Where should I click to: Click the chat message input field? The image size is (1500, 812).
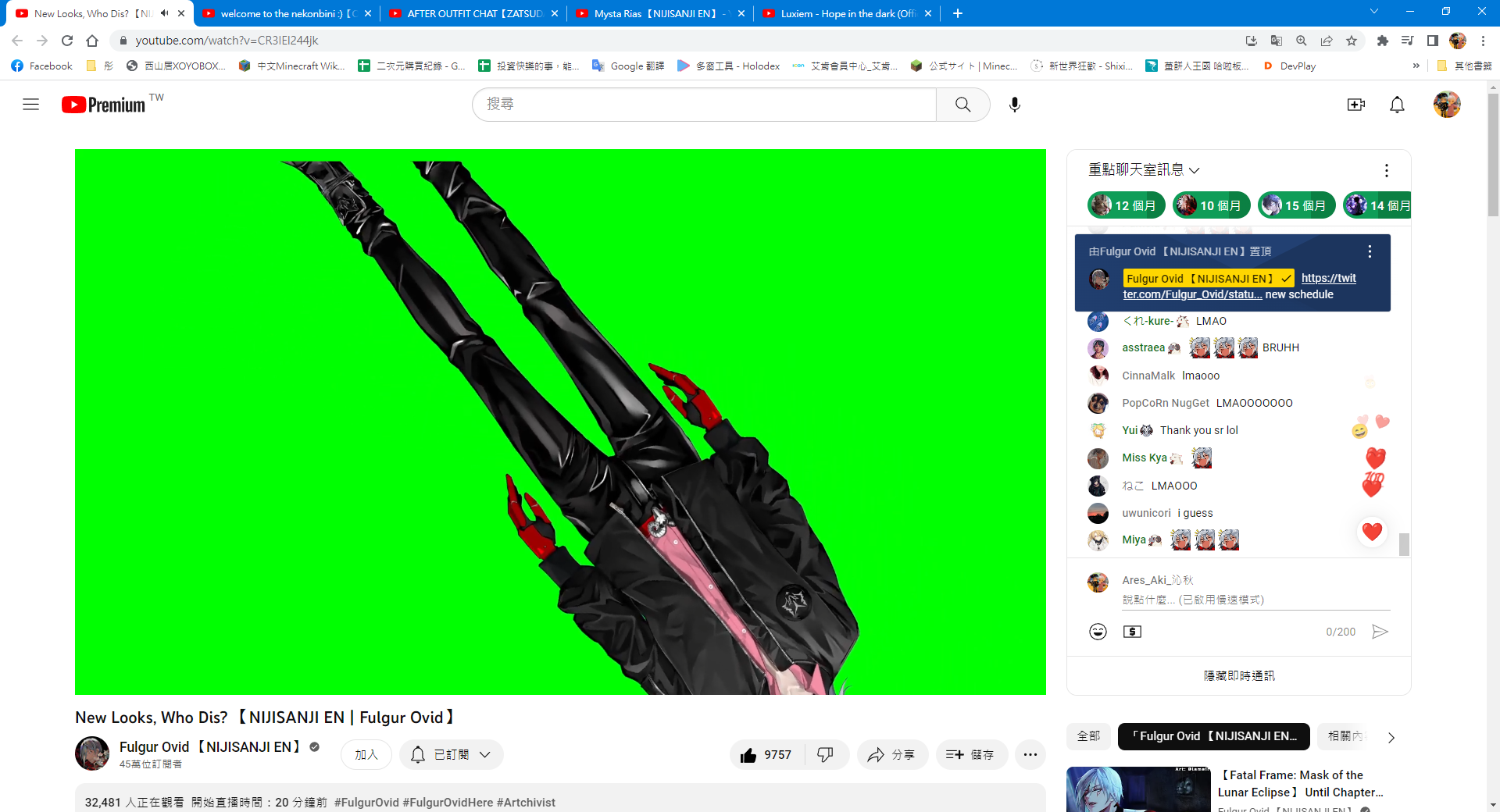[x=1255, y=600]
